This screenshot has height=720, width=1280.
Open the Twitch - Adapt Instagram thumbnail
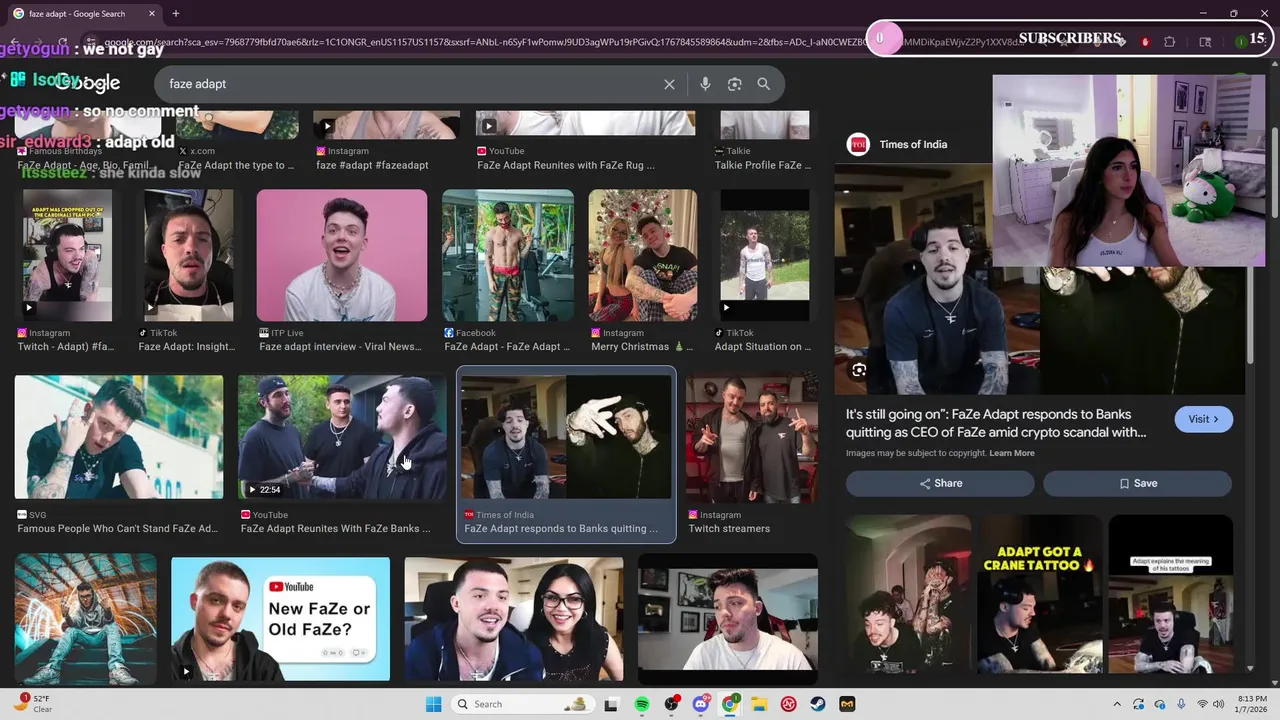[68, 255]
